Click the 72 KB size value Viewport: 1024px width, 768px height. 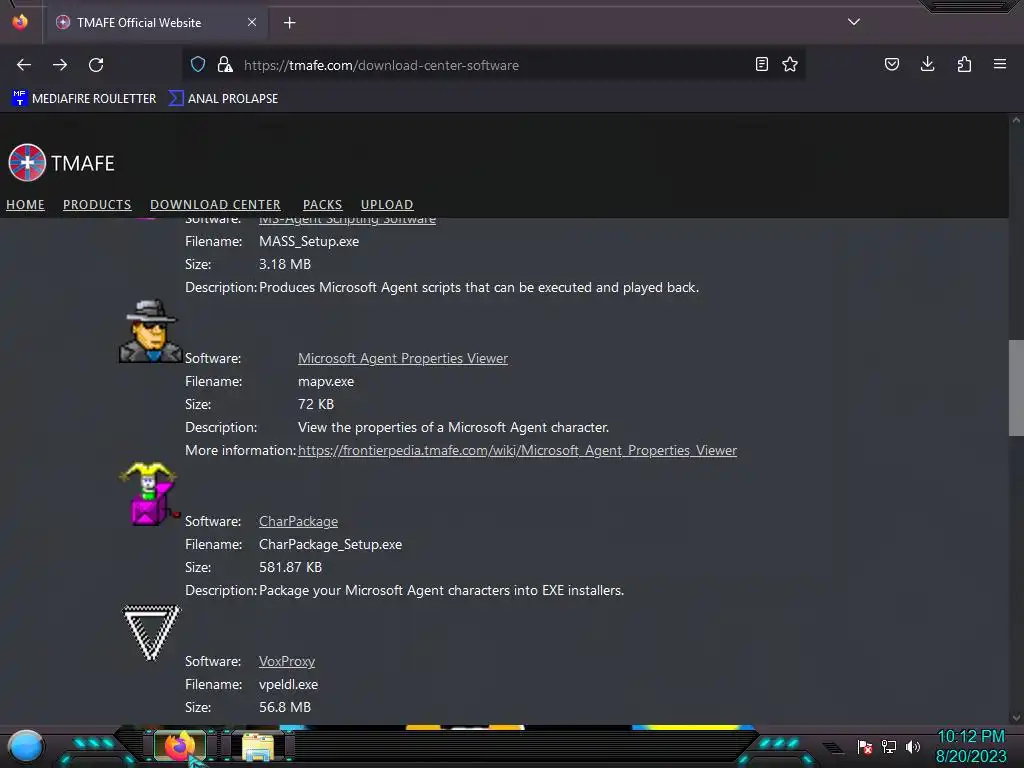point(316,404)
